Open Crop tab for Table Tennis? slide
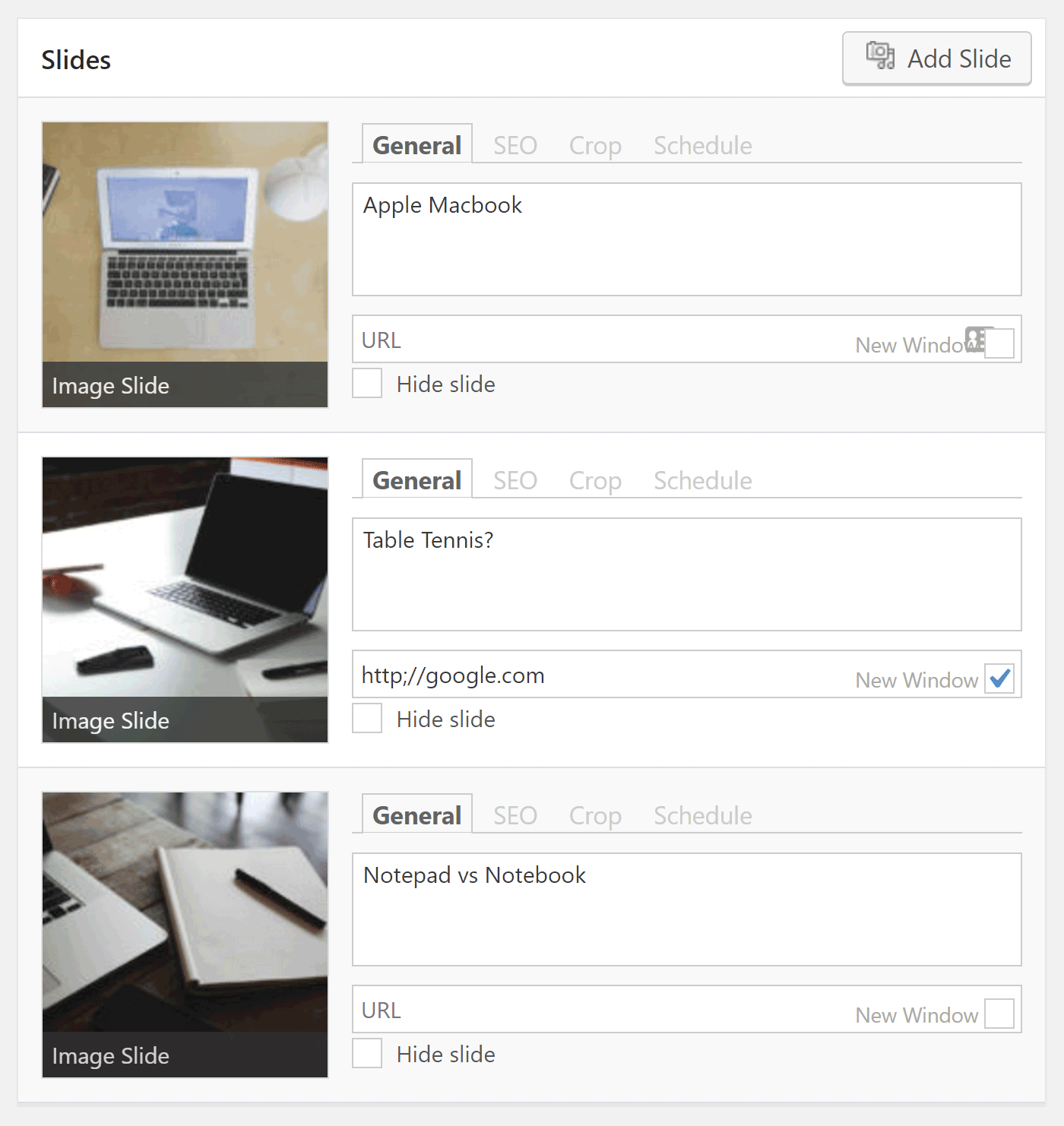1064x1126 pixels. [595, 480]
